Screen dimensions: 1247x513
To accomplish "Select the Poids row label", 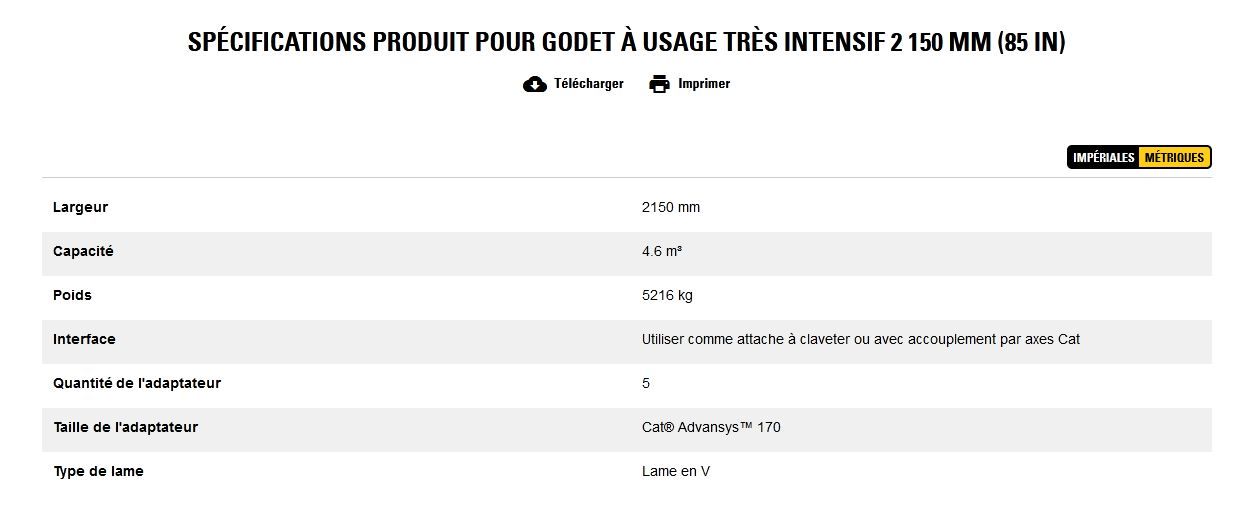I will coord(72,296).
